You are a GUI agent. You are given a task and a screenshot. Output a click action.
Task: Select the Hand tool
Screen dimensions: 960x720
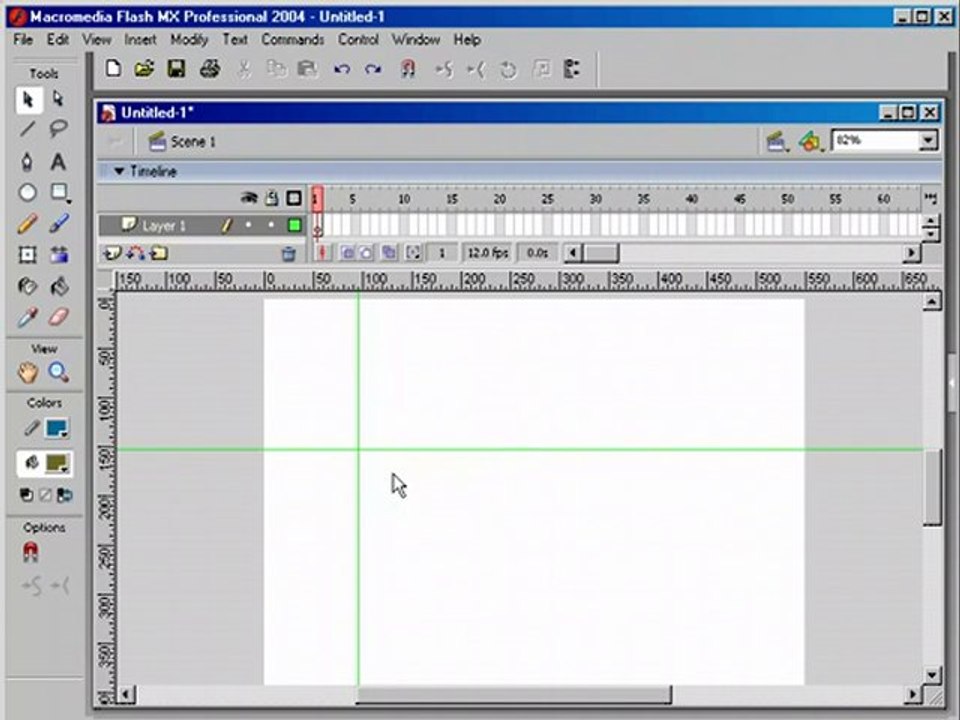(x=28, y=372)
